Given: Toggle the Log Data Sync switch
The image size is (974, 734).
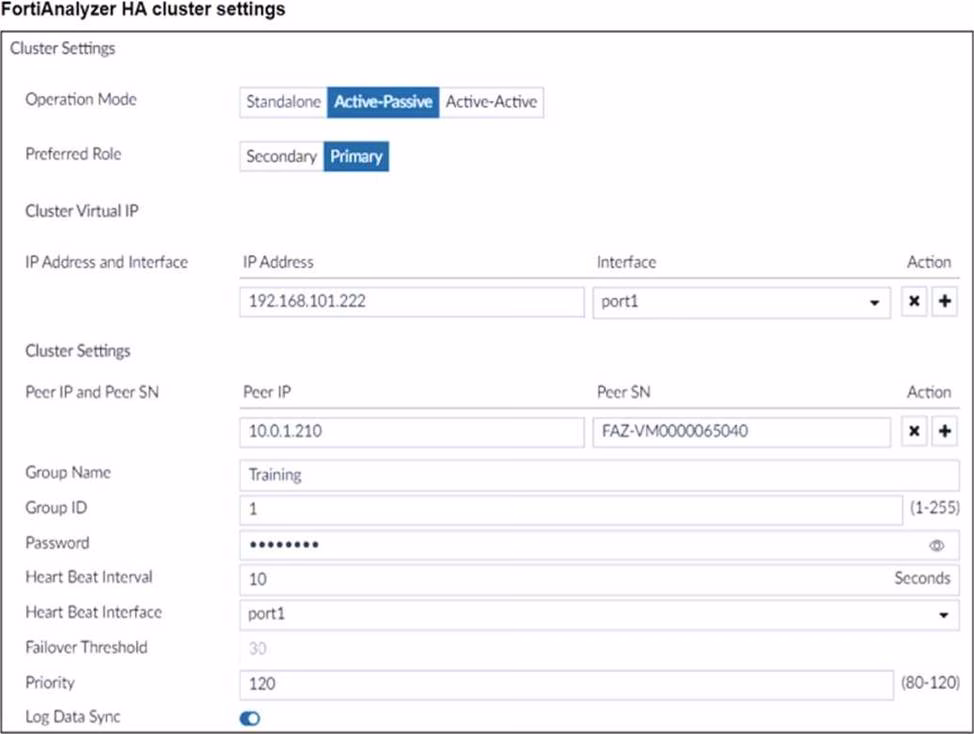Looking at the screenshot, I should pyautogui.click(x=250, y=718).
